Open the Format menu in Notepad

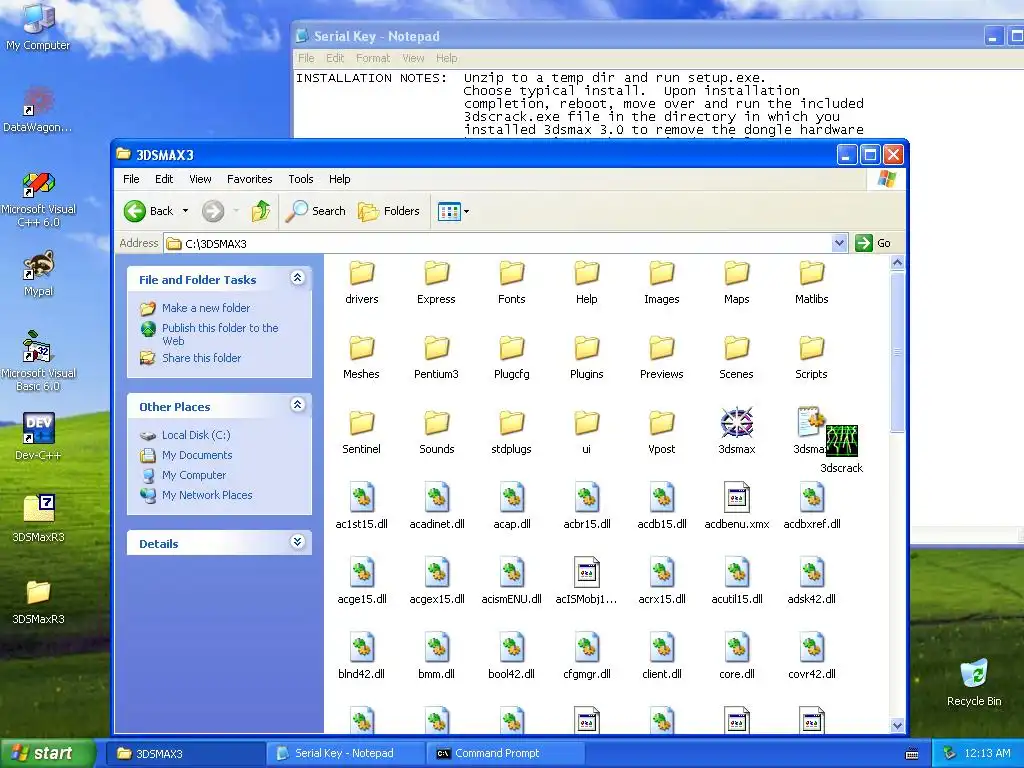[372, 58]
